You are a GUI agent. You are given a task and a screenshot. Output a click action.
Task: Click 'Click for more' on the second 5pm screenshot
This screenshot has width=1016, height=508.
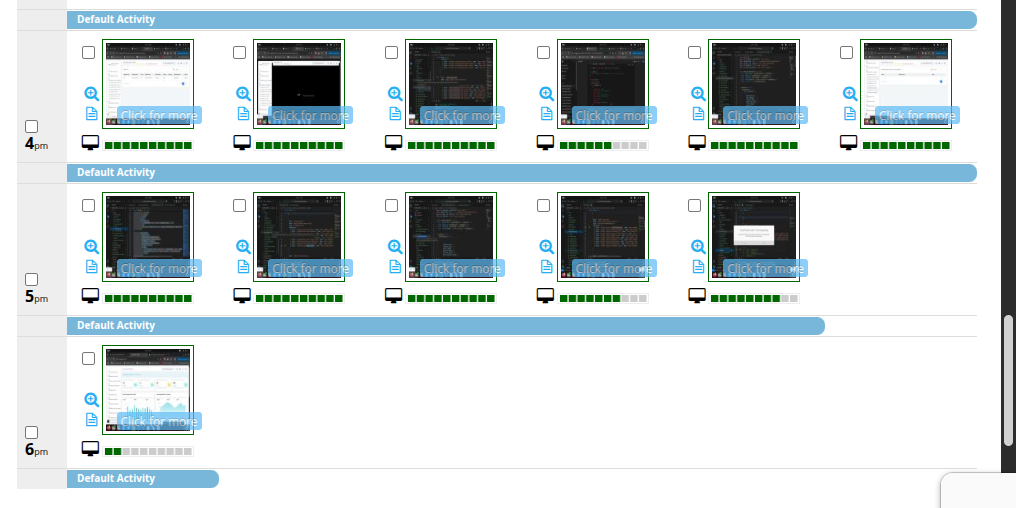click(311, 268)
